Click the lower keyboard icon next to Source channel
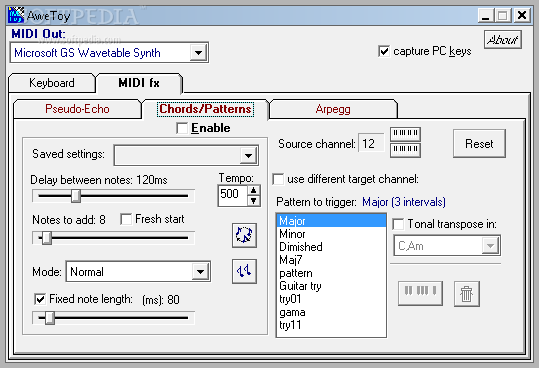 click(x=405, y=150)
